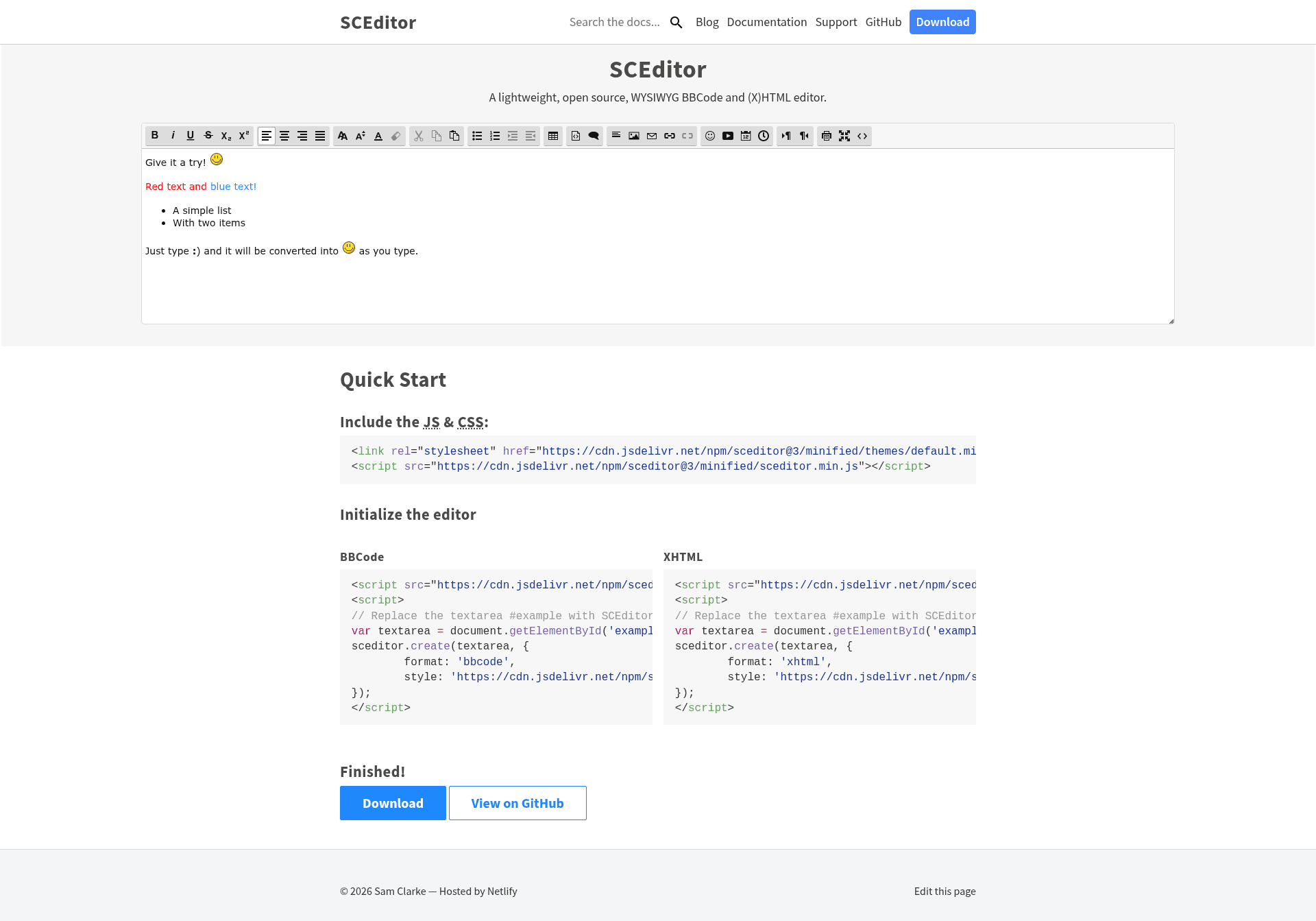Click the search magnifier icon
This screenshot has width=1316, height=921.
point(676,23)
